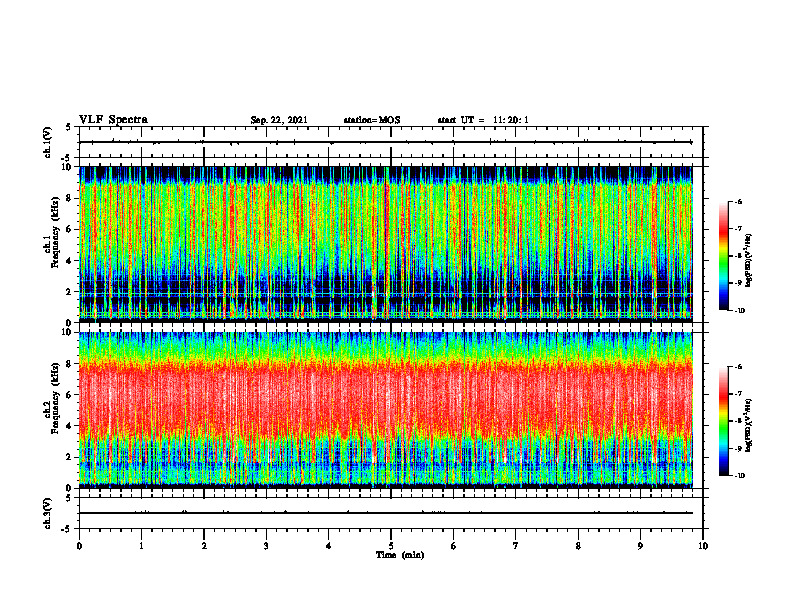Screen dimensions: 792x612
Task: Click the ch.2 frequency axis "6" tick label
Action: click(70, 395)
